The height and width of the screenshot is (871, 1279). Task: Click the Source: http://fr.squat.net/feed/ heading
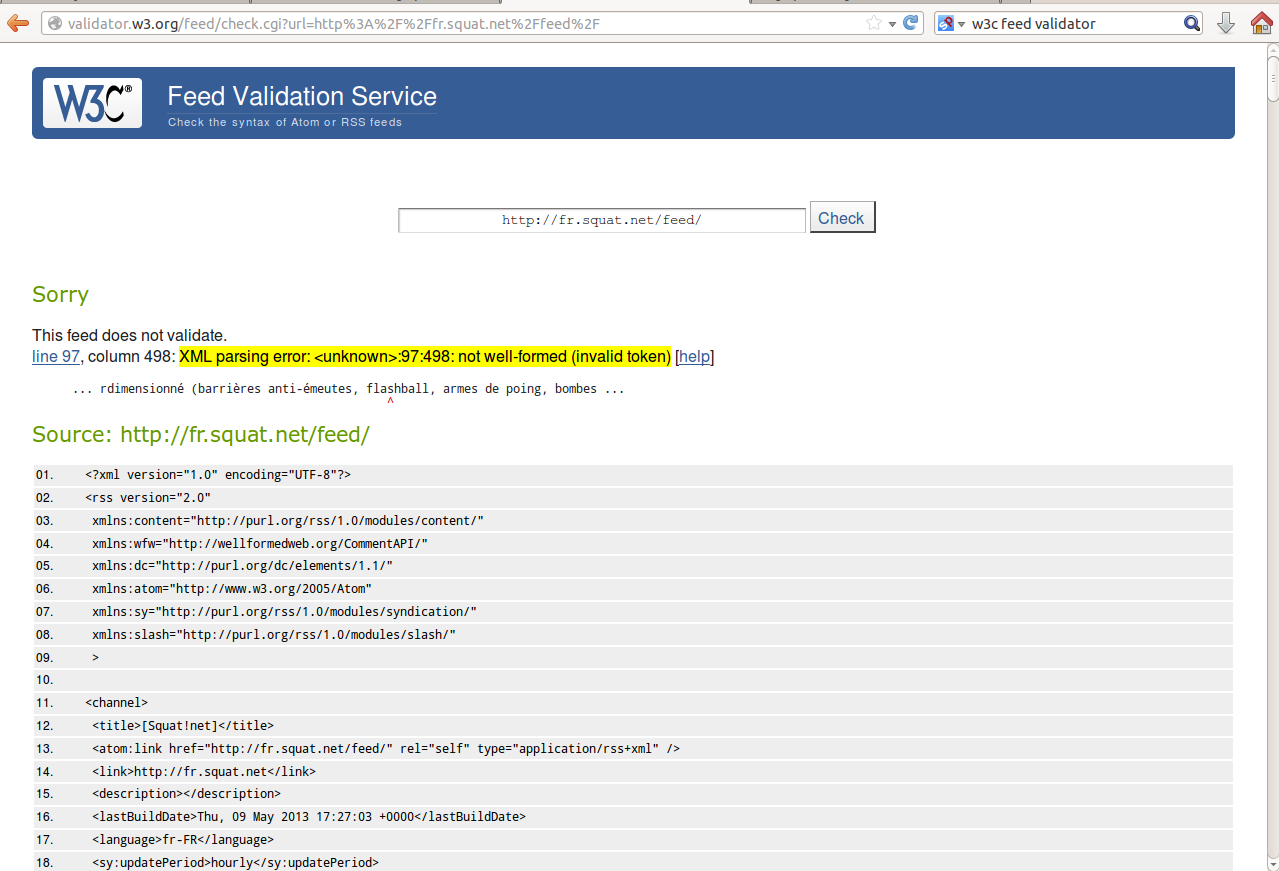201,434
